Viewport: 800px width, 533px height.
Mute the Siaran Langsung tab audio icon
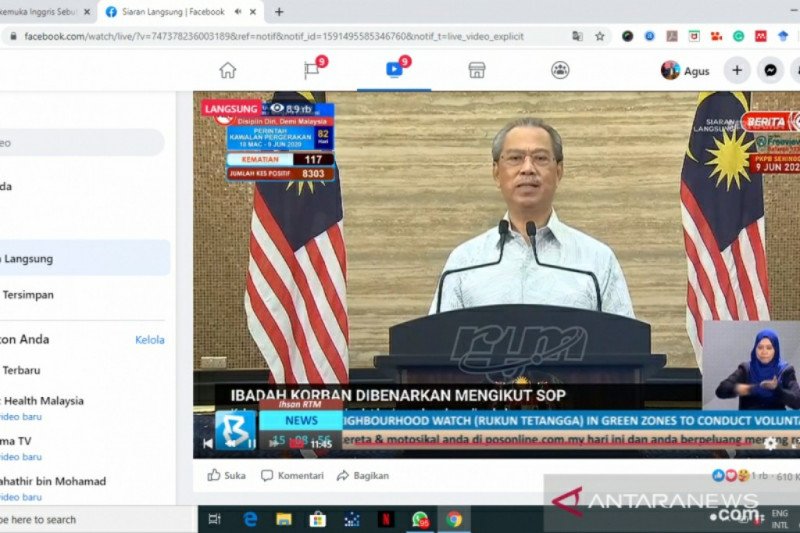coord(238,12)
